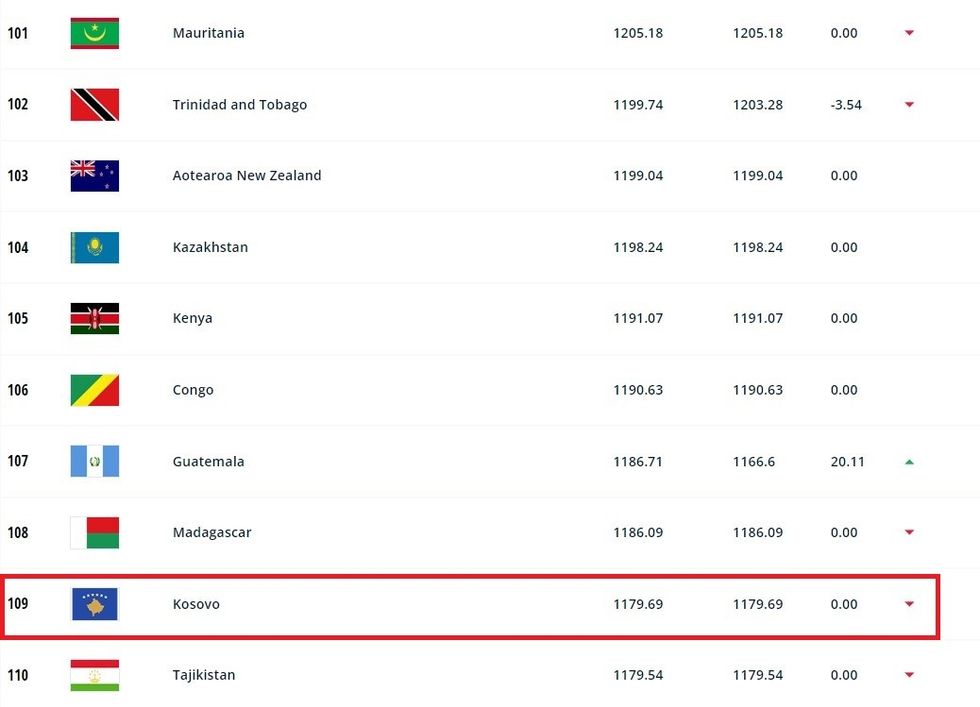Click Guatemala's green up arrow

coord(909,462)
